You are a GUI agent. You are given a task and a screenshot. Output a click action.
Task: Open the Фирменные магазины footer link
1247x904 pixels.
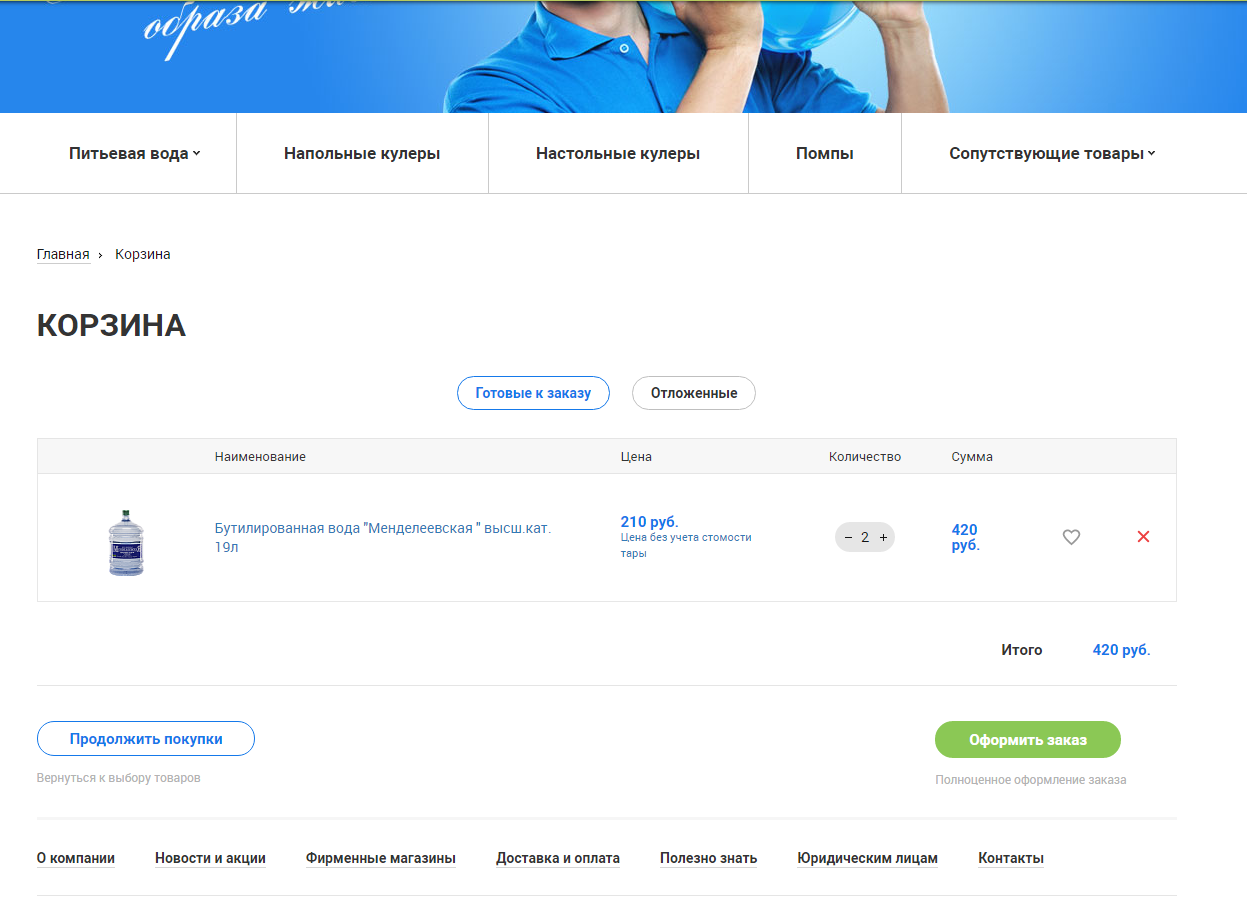381,858
